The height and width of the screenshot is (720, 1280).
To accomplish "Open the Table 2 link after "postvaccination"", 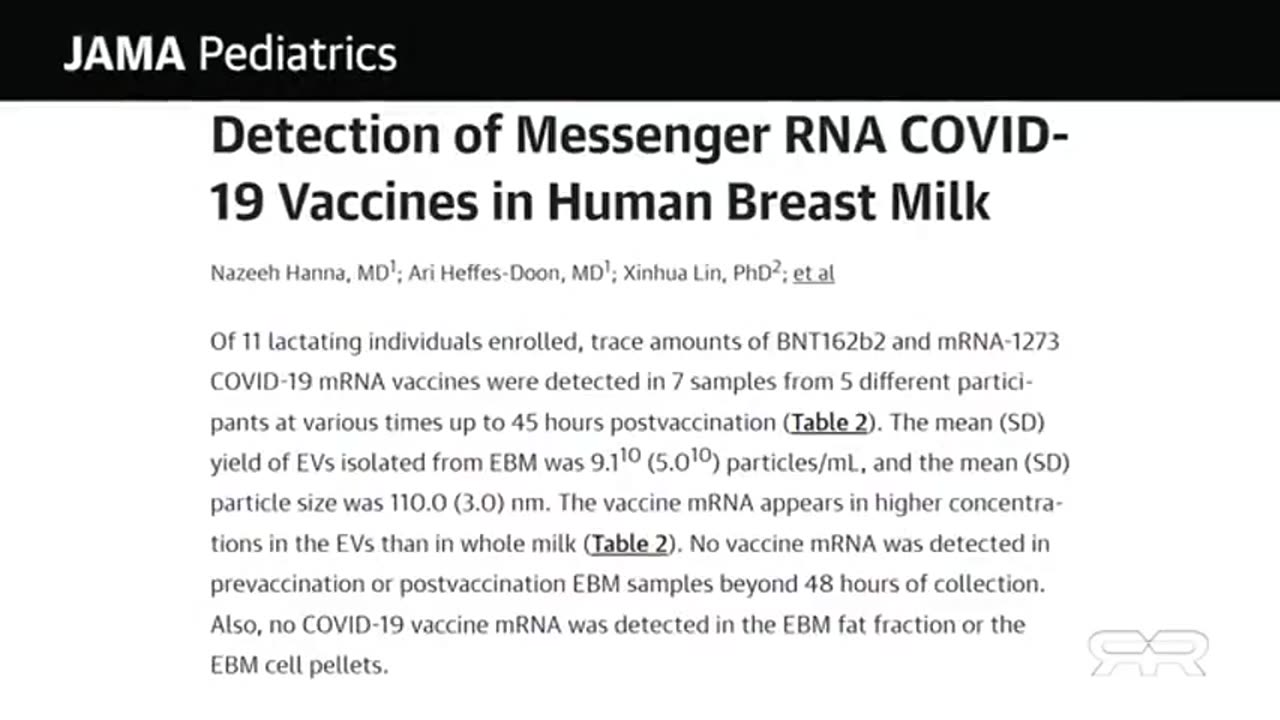I will tap(829, 422).
